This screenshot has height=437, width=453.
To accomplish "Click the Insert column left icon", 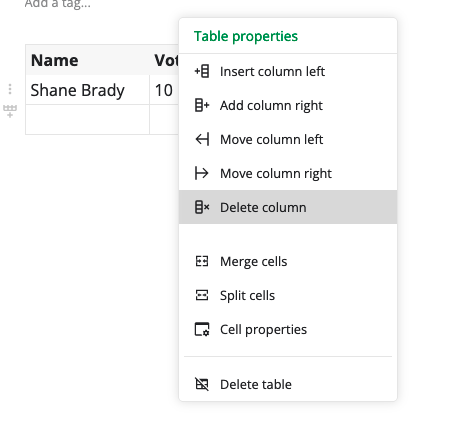I will pyautogui.click(x=202, y=71).
